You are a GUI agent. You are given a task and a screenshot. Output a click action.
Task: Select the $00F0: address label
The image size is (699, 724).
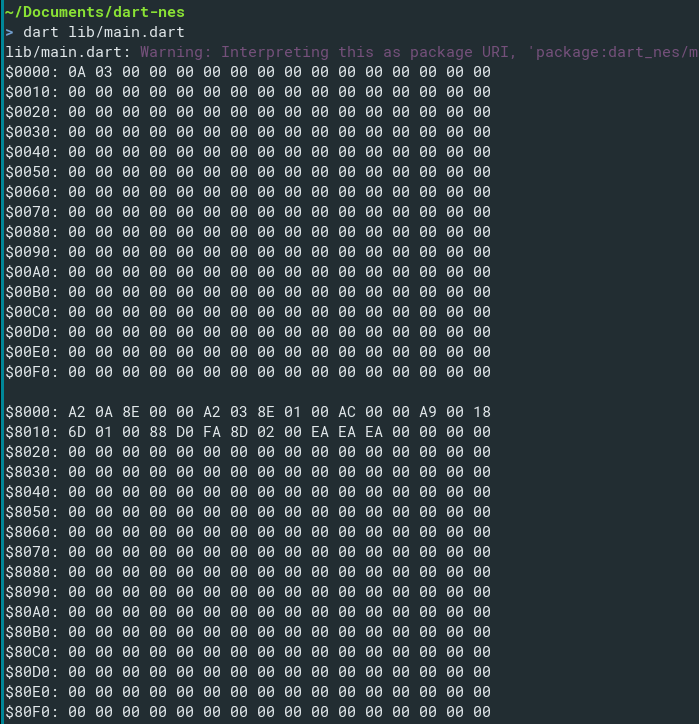click(32, 372)
